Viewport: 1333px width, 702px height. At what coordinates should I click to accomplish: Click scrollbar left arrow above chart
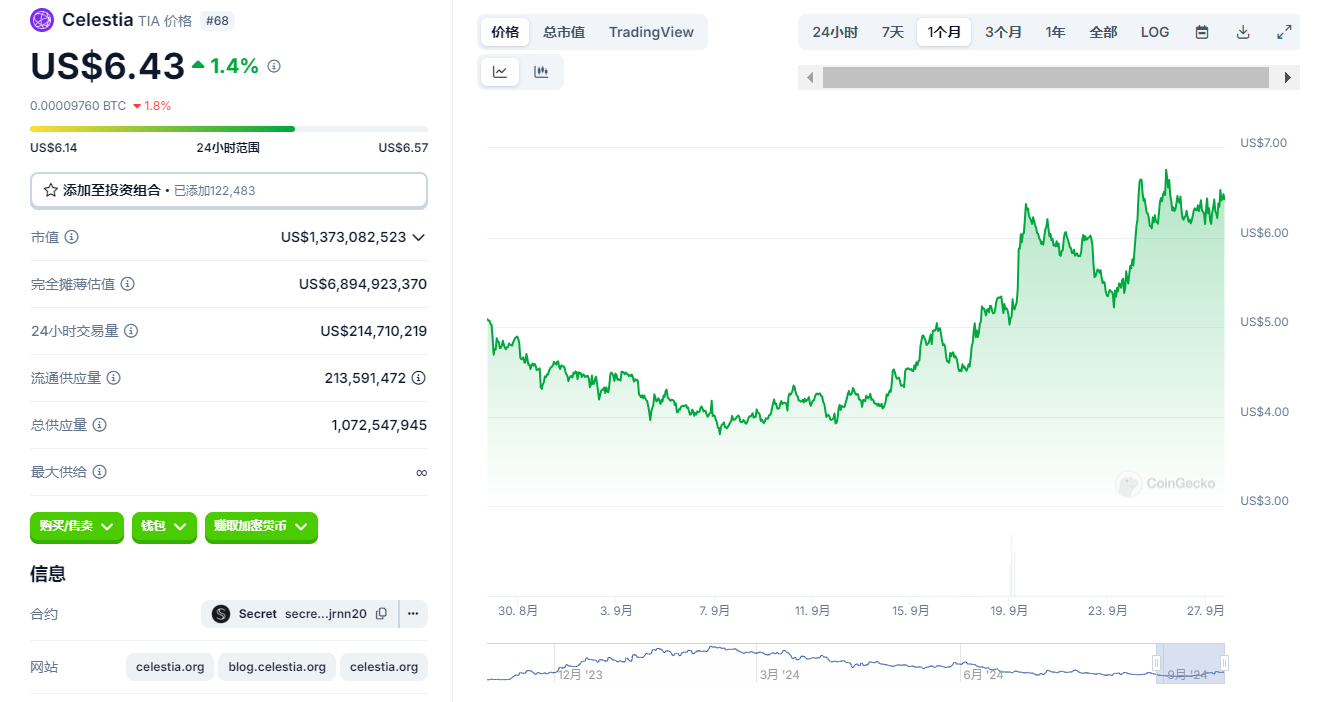pyautogui.click(x=810, y=77)
